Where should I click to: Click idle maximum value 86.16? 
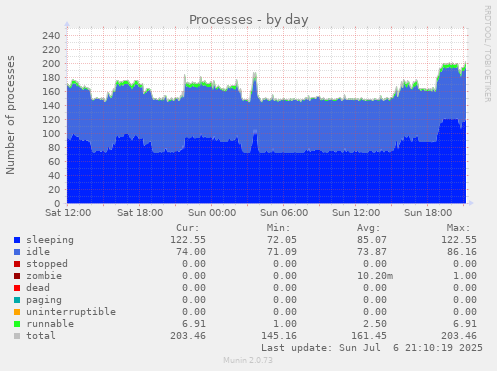point(462,252)
